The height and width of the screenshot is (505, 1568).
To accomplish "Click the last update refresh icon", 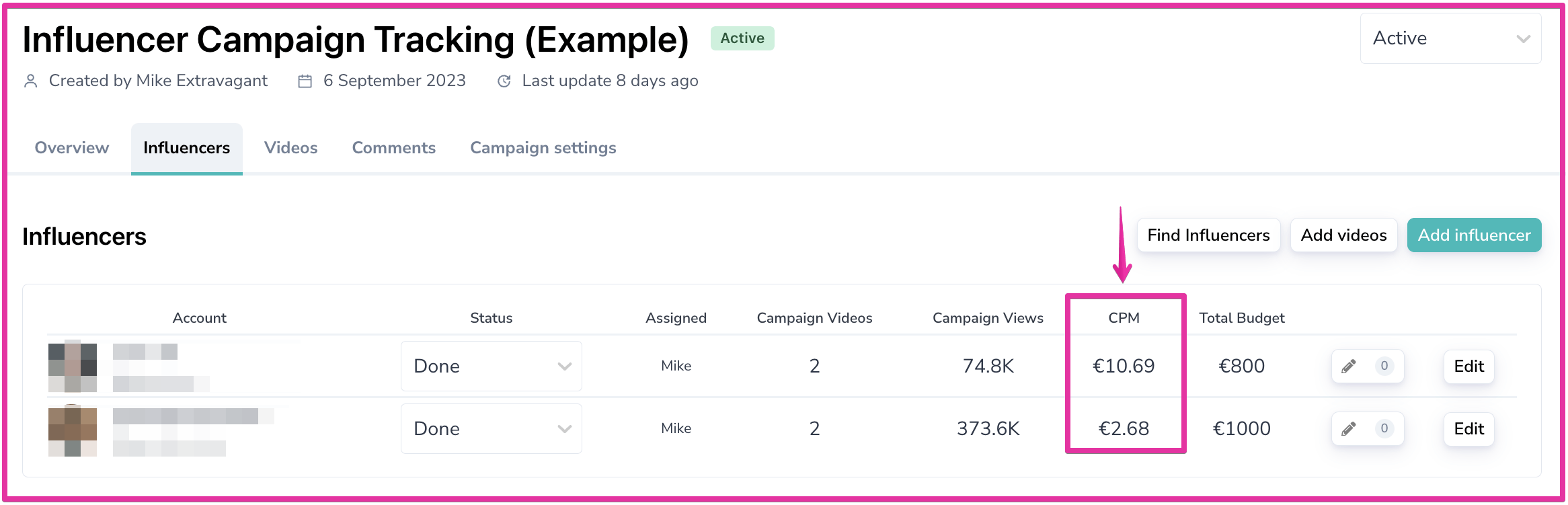I will [504, 81].
